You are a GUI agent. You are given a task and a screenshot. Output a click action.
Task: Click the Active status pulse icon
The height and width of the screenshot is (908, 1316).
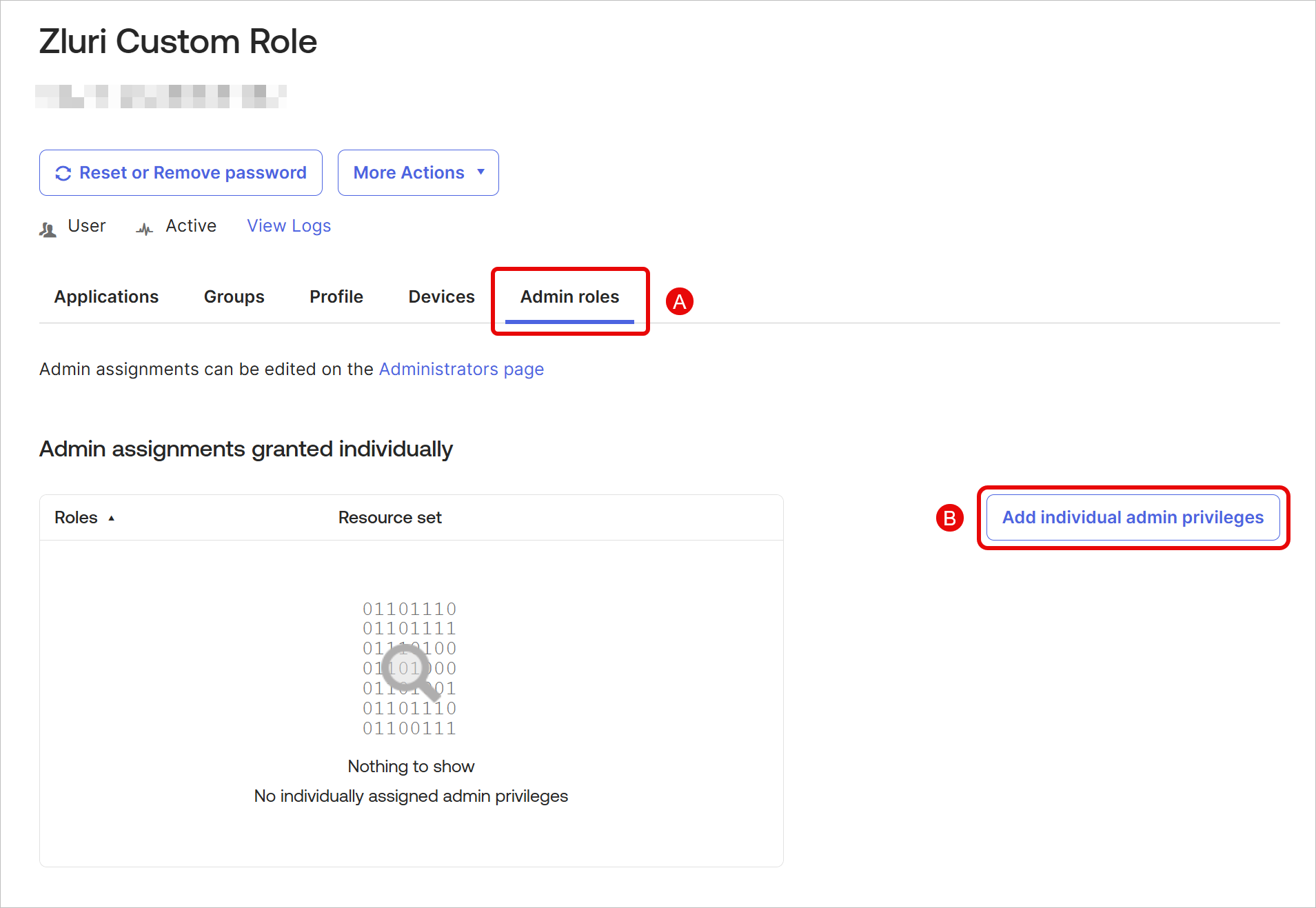[x=145, y=229]
